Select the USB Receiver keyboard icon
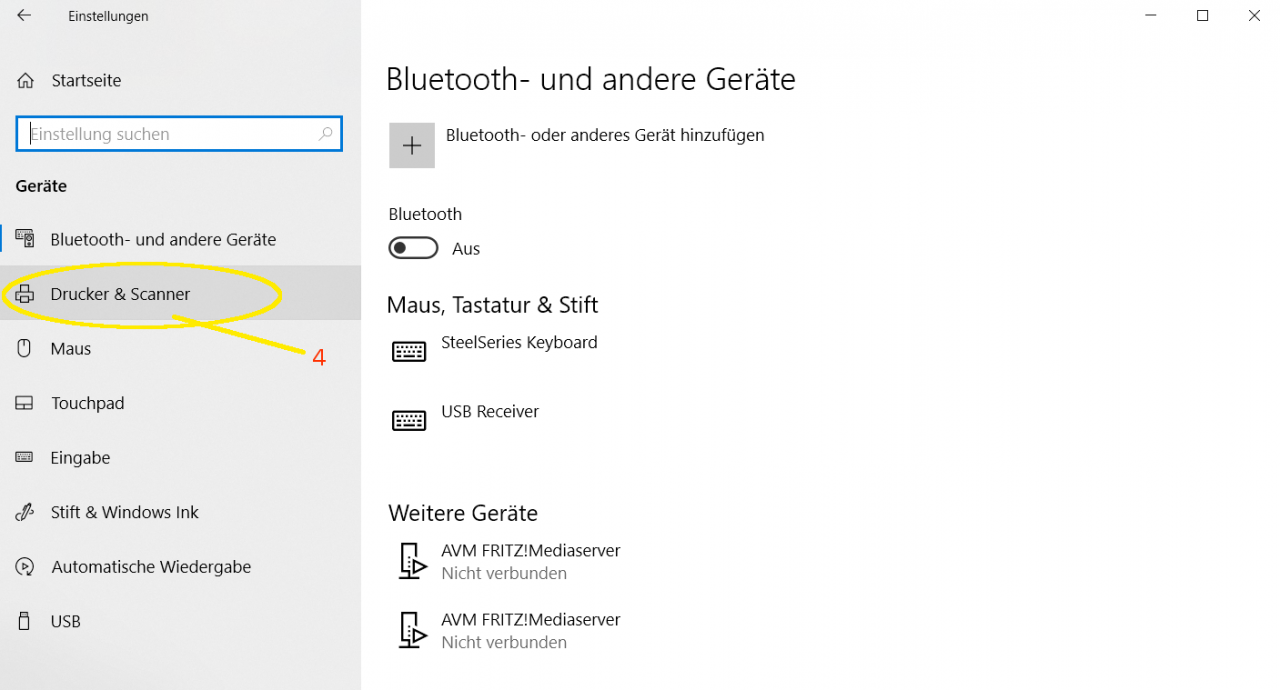The width and height of the screenshot is (1280, 690). (409, 420)
